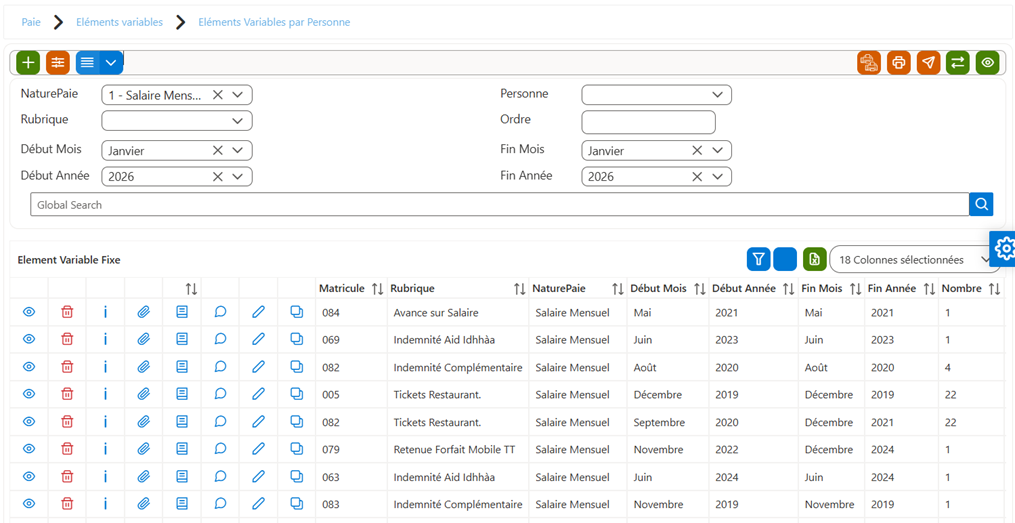This screenshot has width=1015, height=523.
Task: Expand the Rubrique dropdown
Action: pos(177,120)
